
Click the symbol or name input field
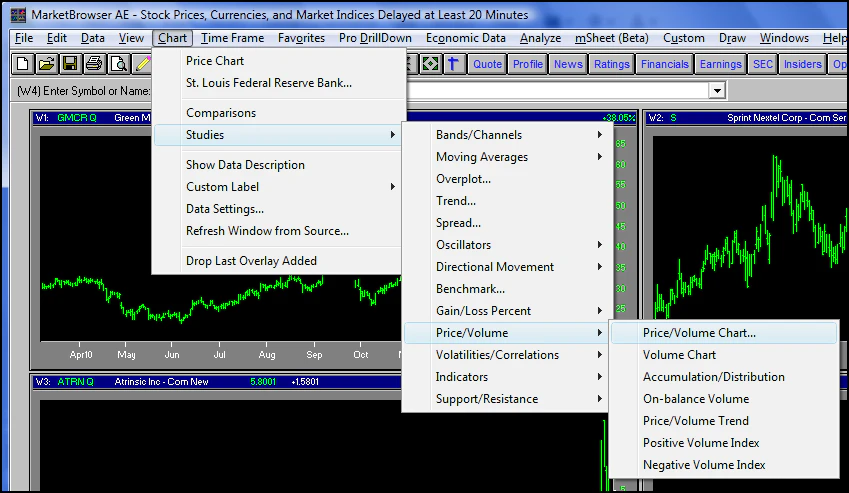pyautogui.click(x=557, y=90)
